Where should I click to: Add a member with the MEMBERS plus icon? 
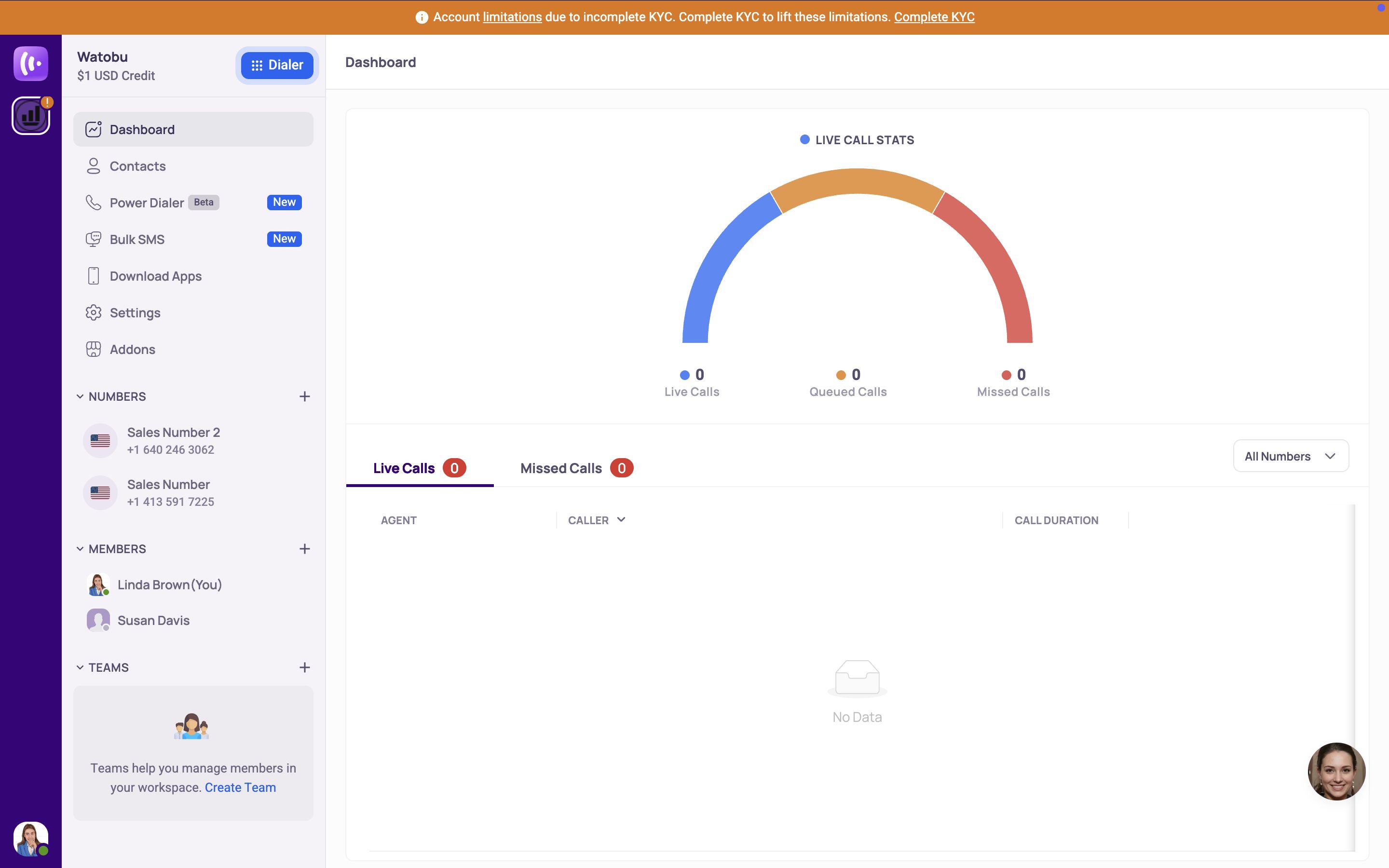pyautogui.click(x=305, y=549)
